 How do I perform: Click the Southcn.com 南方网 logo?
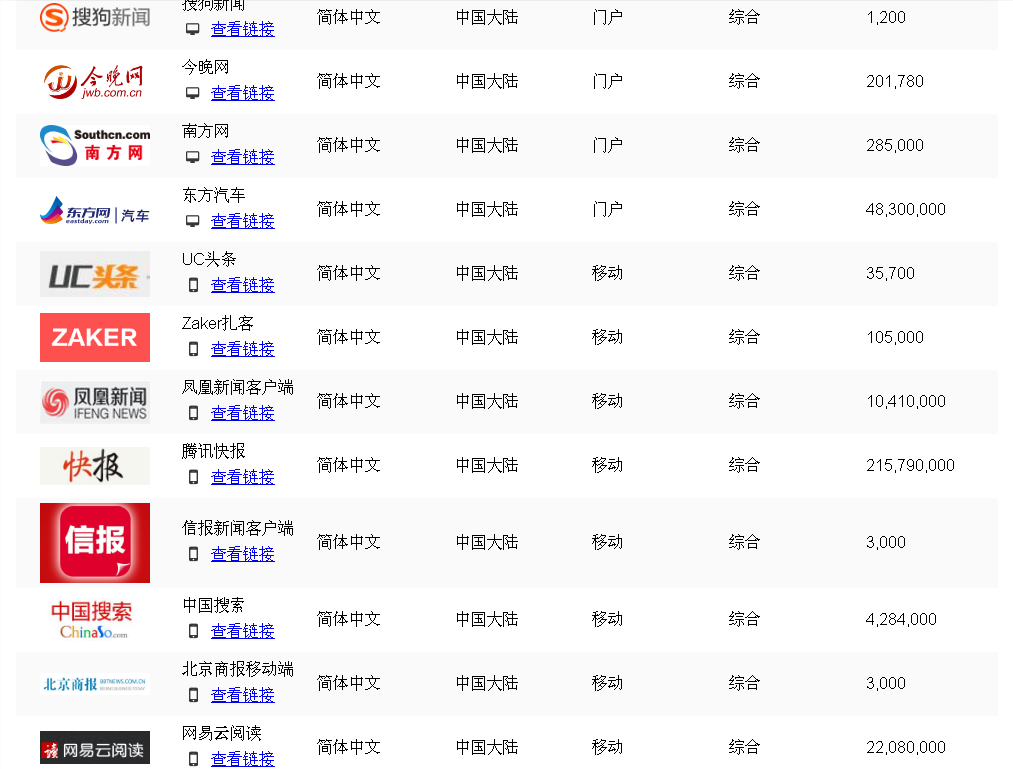point(95,145)
